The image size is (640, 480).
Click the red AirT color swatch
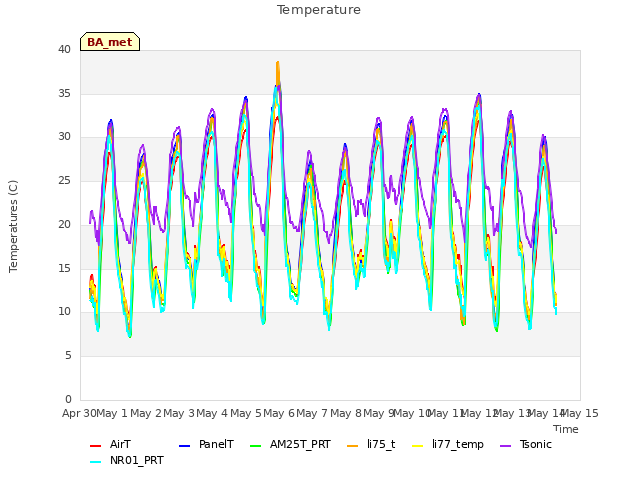(x=95, y=446)
